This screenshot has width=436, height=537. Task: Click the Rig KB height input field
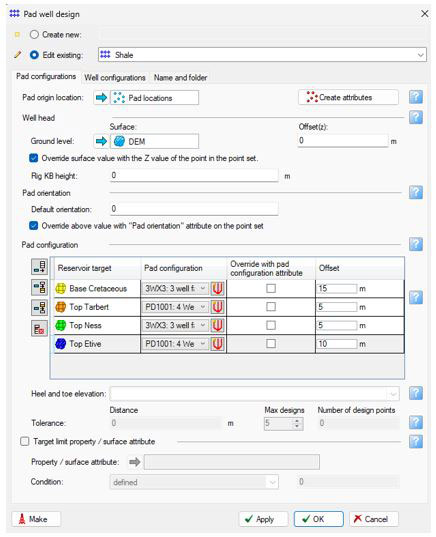pyautogui.click(x=194, y=175)
